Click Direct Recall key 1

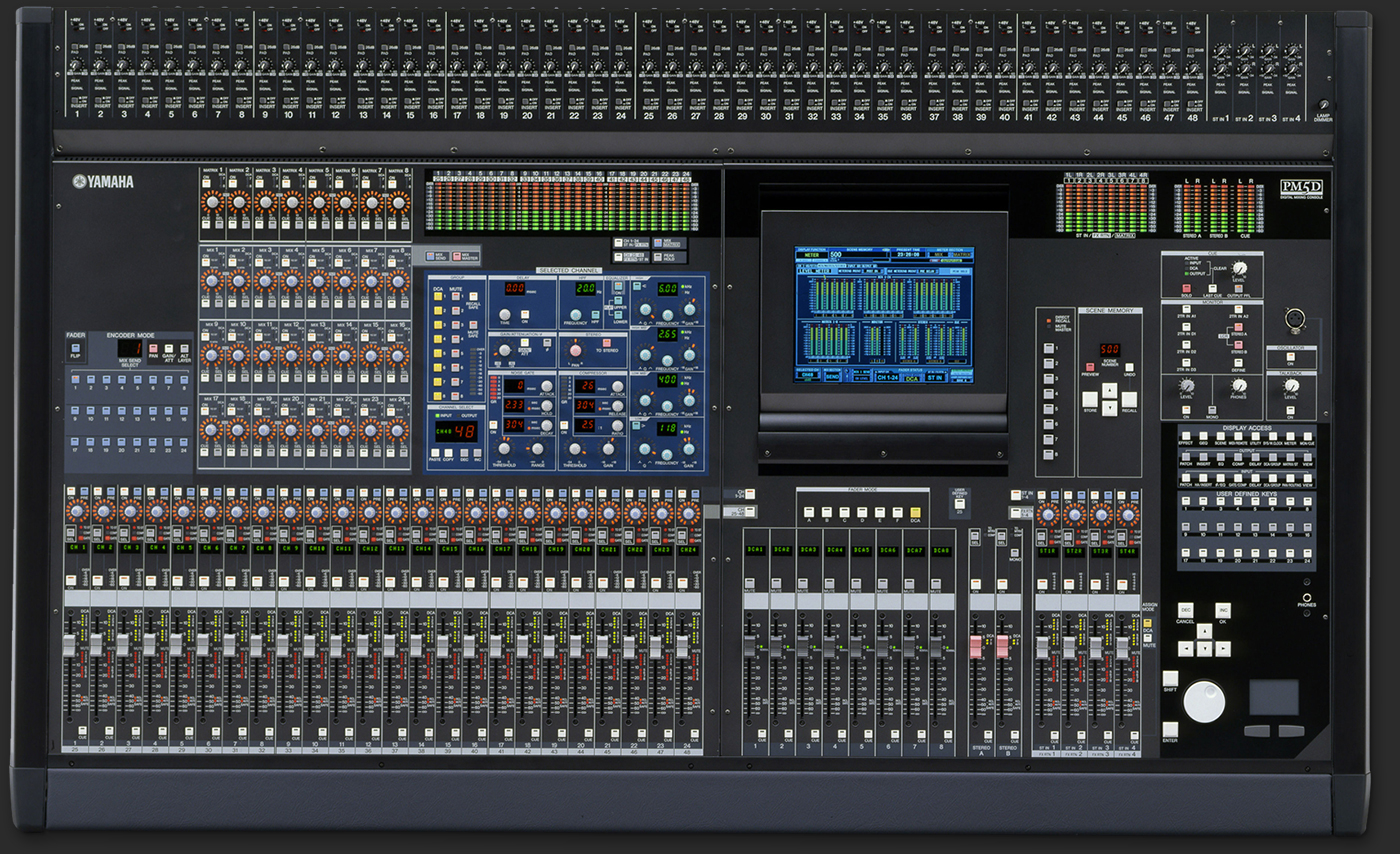click(1049, 349)
